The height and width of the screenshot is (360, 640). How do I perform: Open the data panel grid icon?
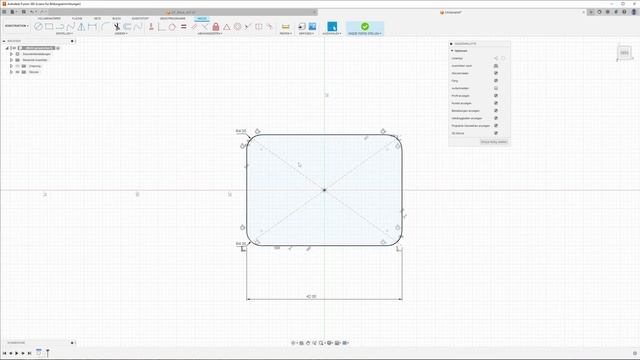4,12
